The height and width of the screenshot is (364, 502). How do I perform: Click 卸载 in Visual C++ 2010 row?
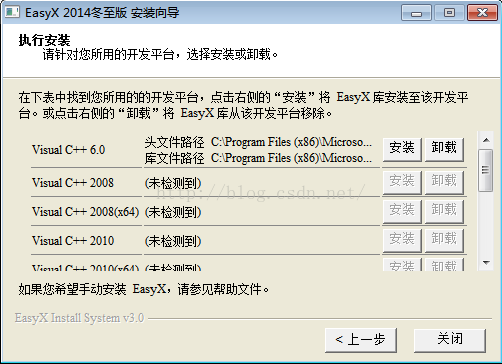coord(444,240)
